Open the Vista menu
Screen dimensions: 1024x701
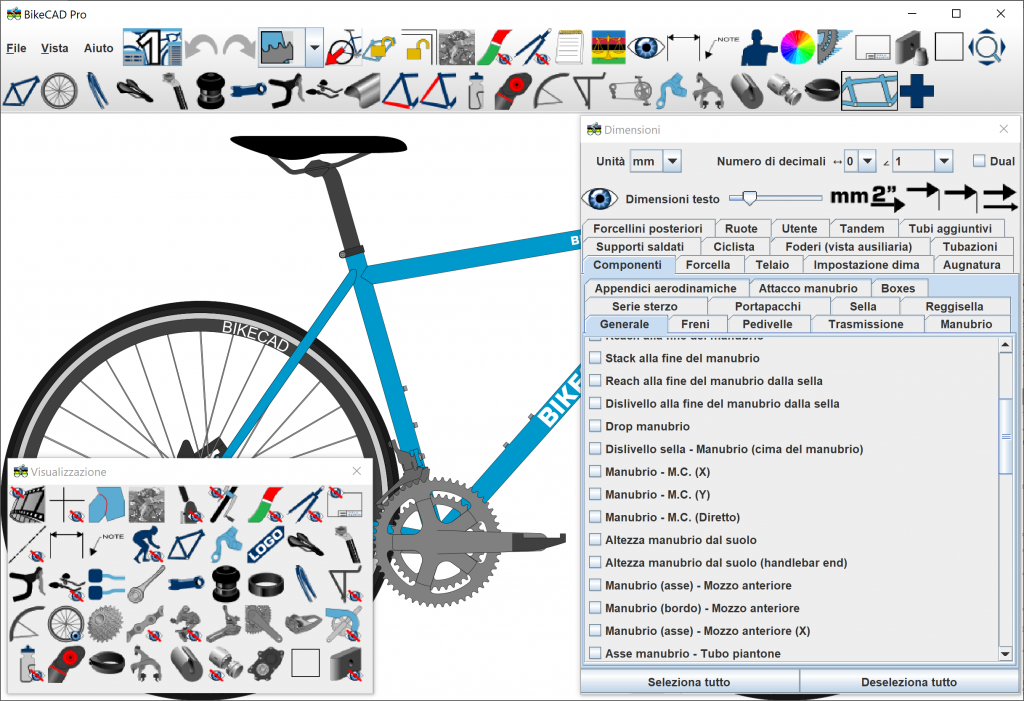(x=55, y=48)
